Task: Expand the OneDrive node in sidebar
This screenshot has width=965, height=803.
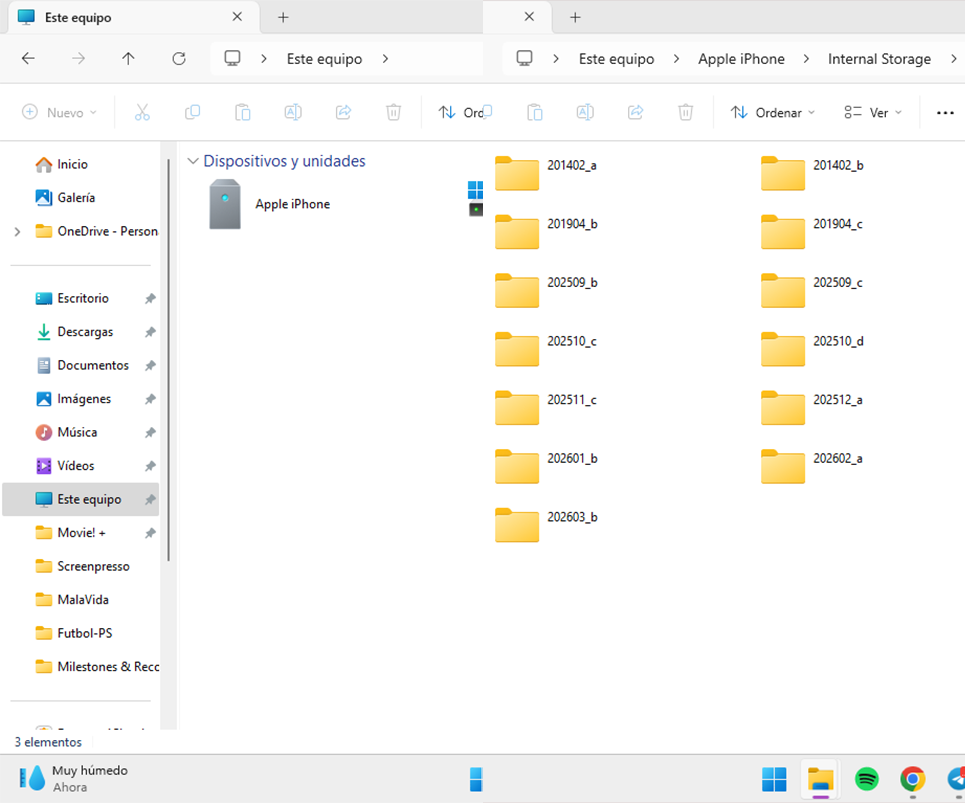Action: [x=17, y=232]
